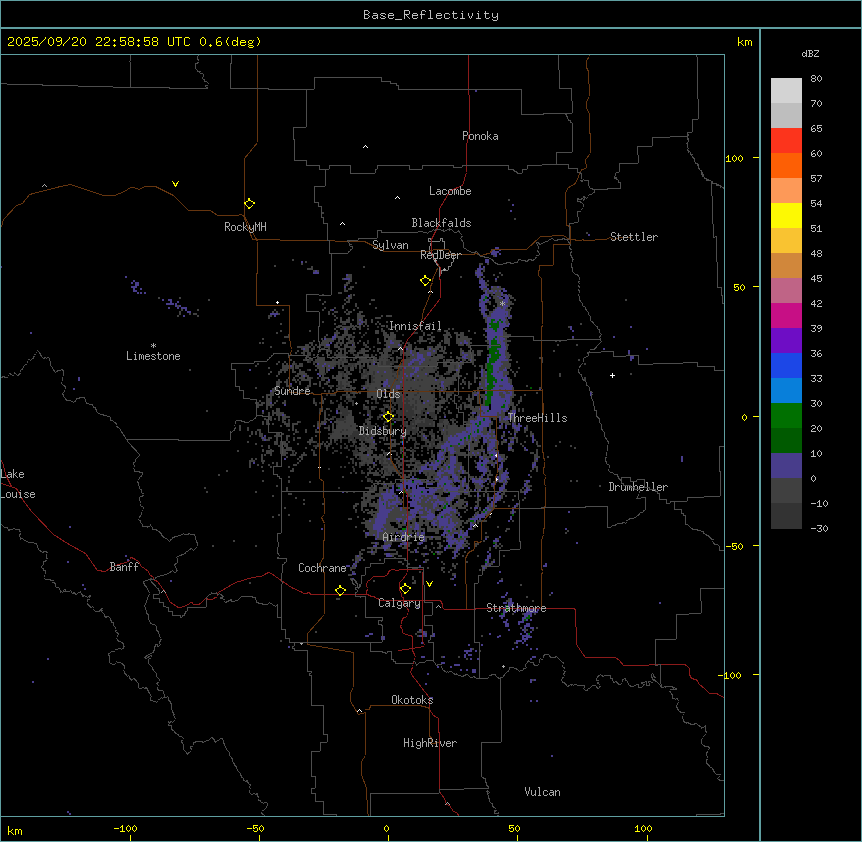Viewport: 862px width, 842px height.
Task: Click the yellow diamond marker above Calgary label
Action: tap(404, 588)
